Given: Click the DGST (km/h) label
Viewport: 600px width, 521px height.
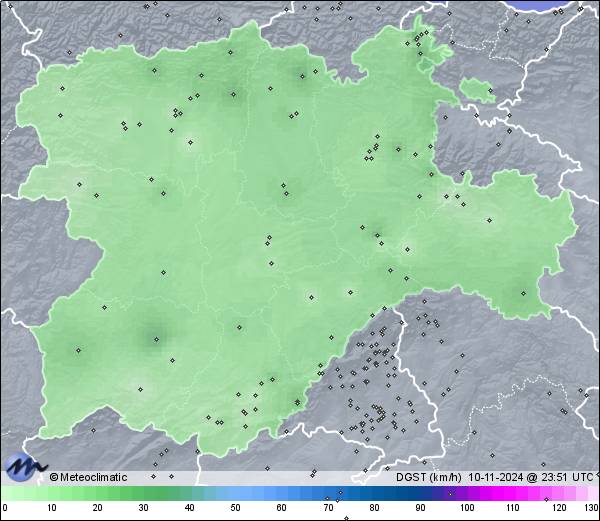Looking at the screenshot, I should point(429,477).
